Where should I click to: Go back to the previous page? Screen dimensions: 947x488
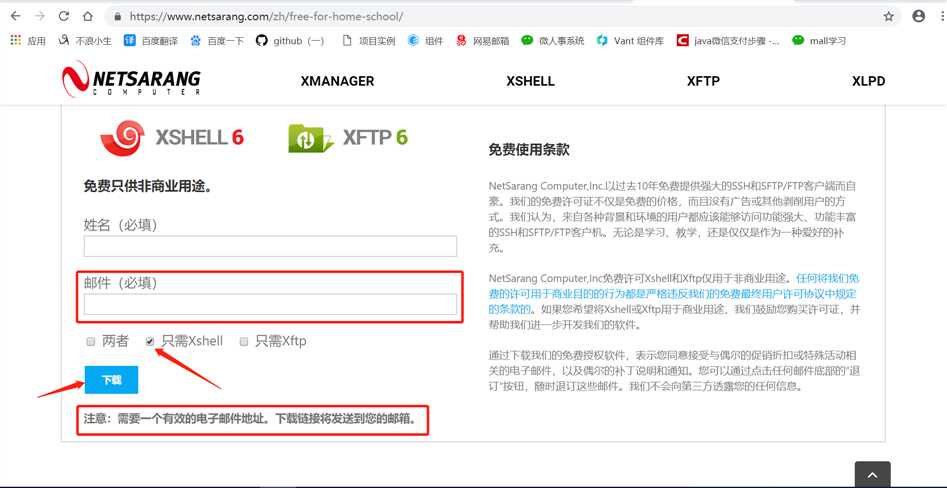click(x=16, y=16)
